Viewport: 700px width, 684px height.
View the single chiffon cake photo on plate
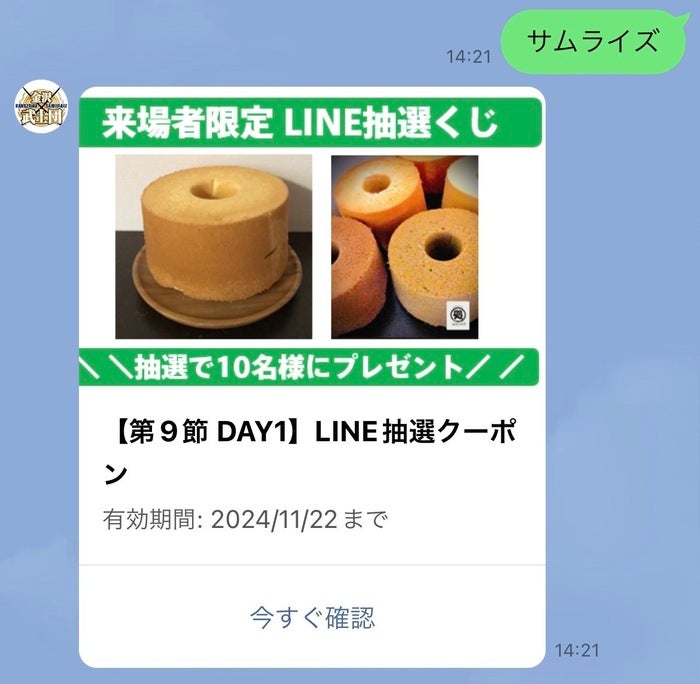(x=213, y=247)
